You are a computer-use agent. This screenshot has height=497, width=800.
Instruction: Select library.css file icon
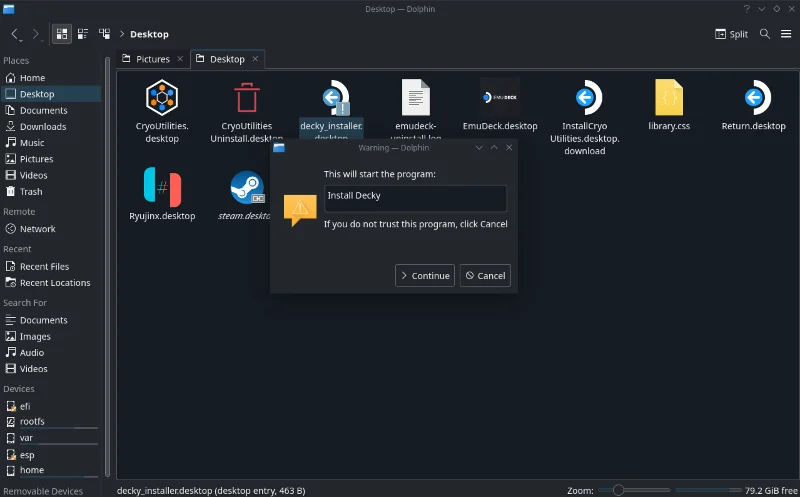(x=669, y=97)
